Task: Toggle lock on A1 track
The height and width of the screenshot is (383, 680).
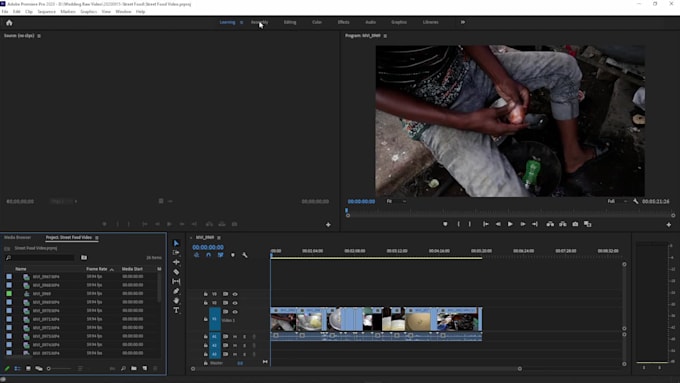Action: point(206,337)
